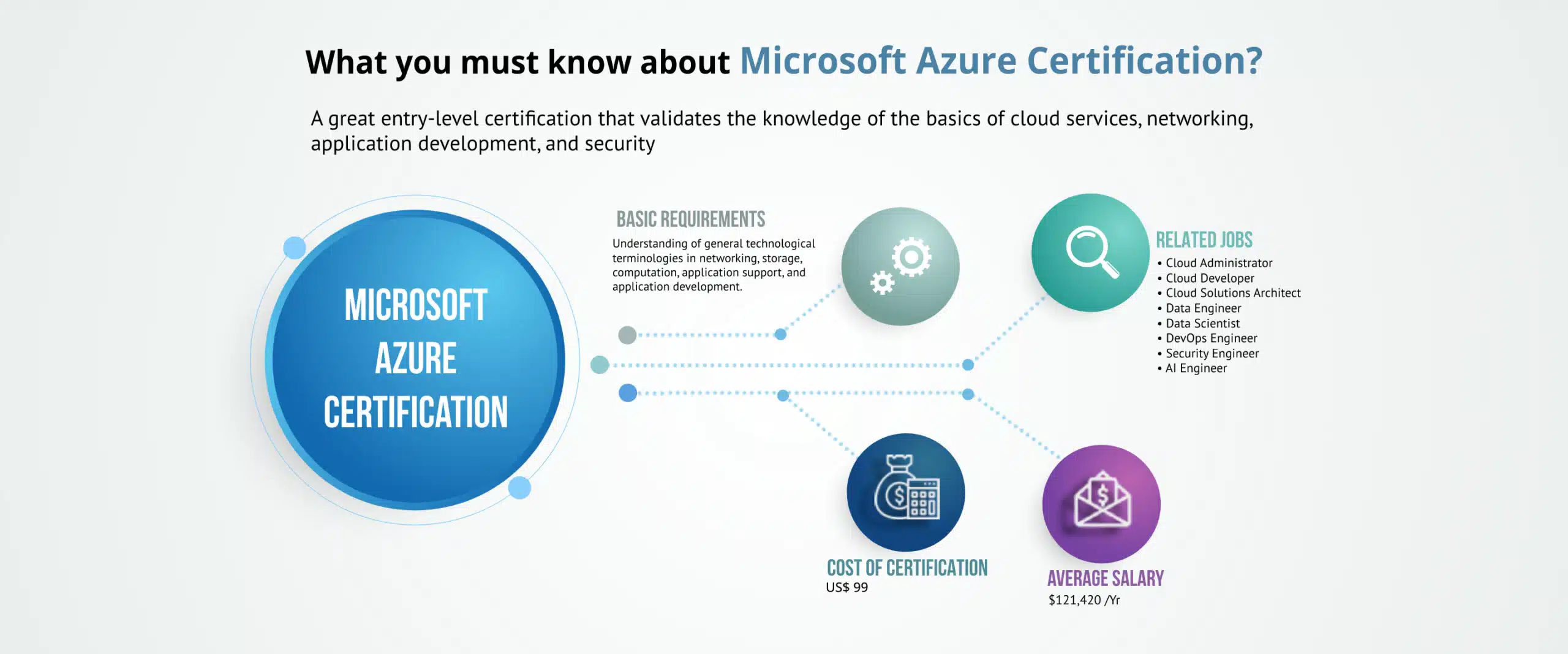Click the envelope dollar salary icon
This screenshot has height=654, width=1568.
coord(1101,504)
